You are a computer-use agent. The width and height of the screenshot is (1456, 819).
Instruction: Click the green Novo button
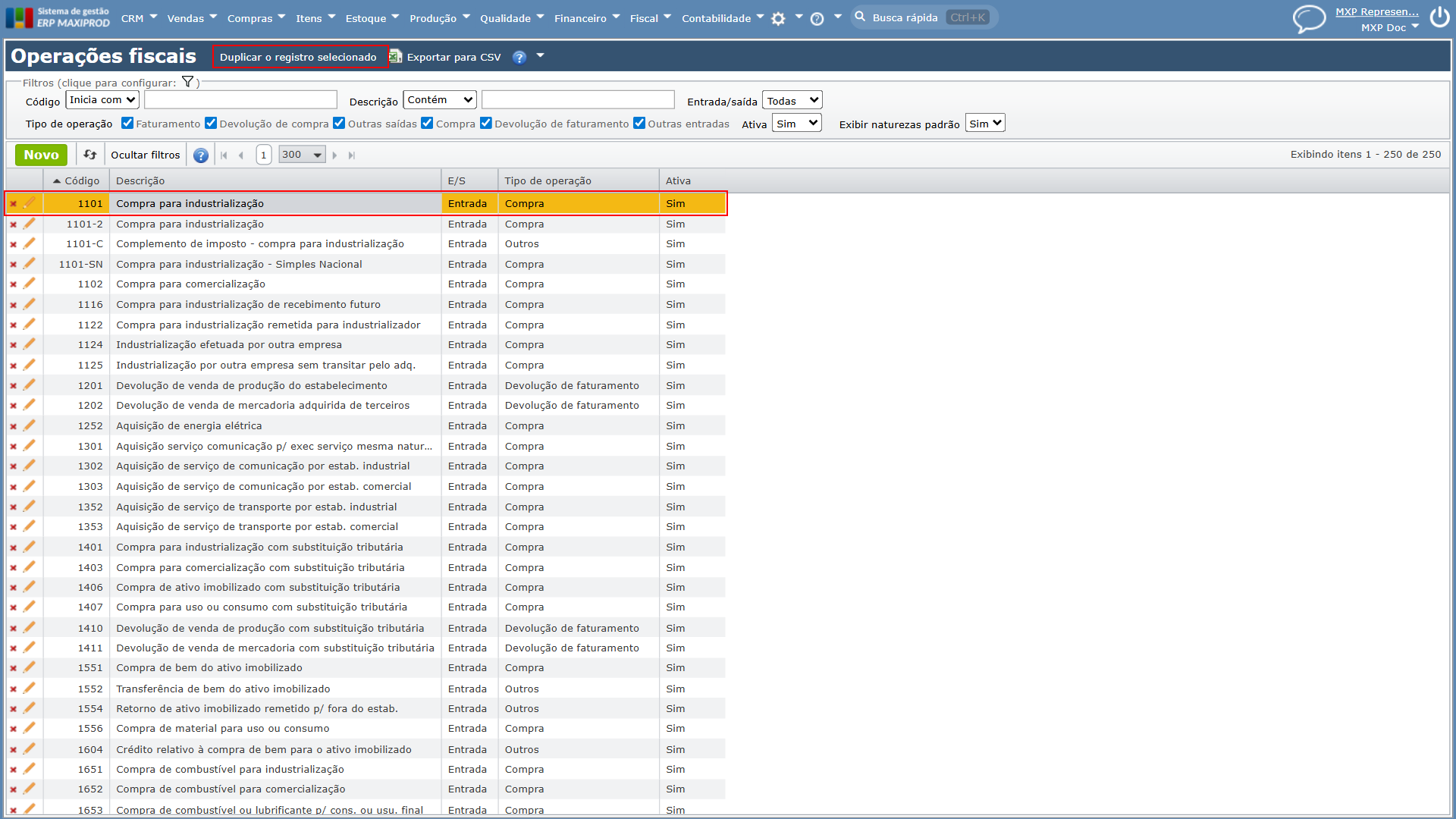point(41,155)
